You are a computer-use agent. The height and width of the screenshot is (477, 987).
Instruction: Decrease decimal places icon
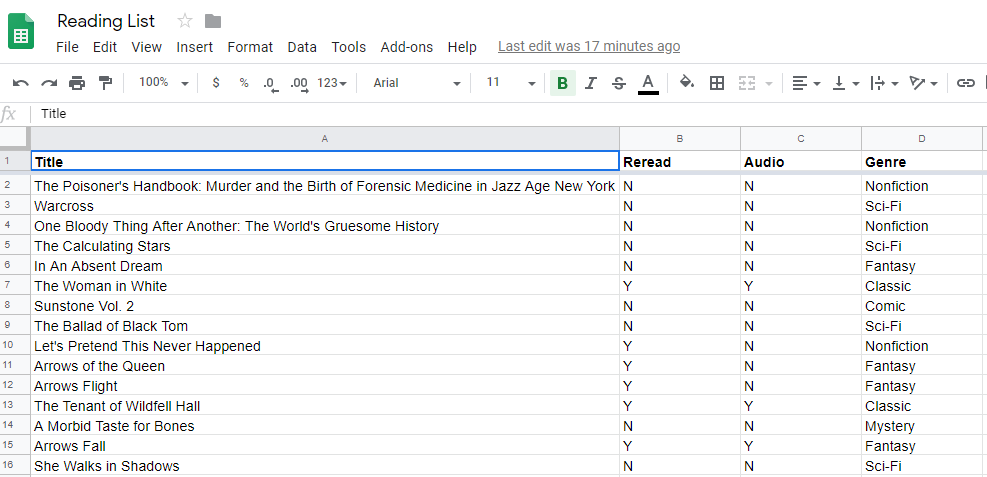[271, 84]
